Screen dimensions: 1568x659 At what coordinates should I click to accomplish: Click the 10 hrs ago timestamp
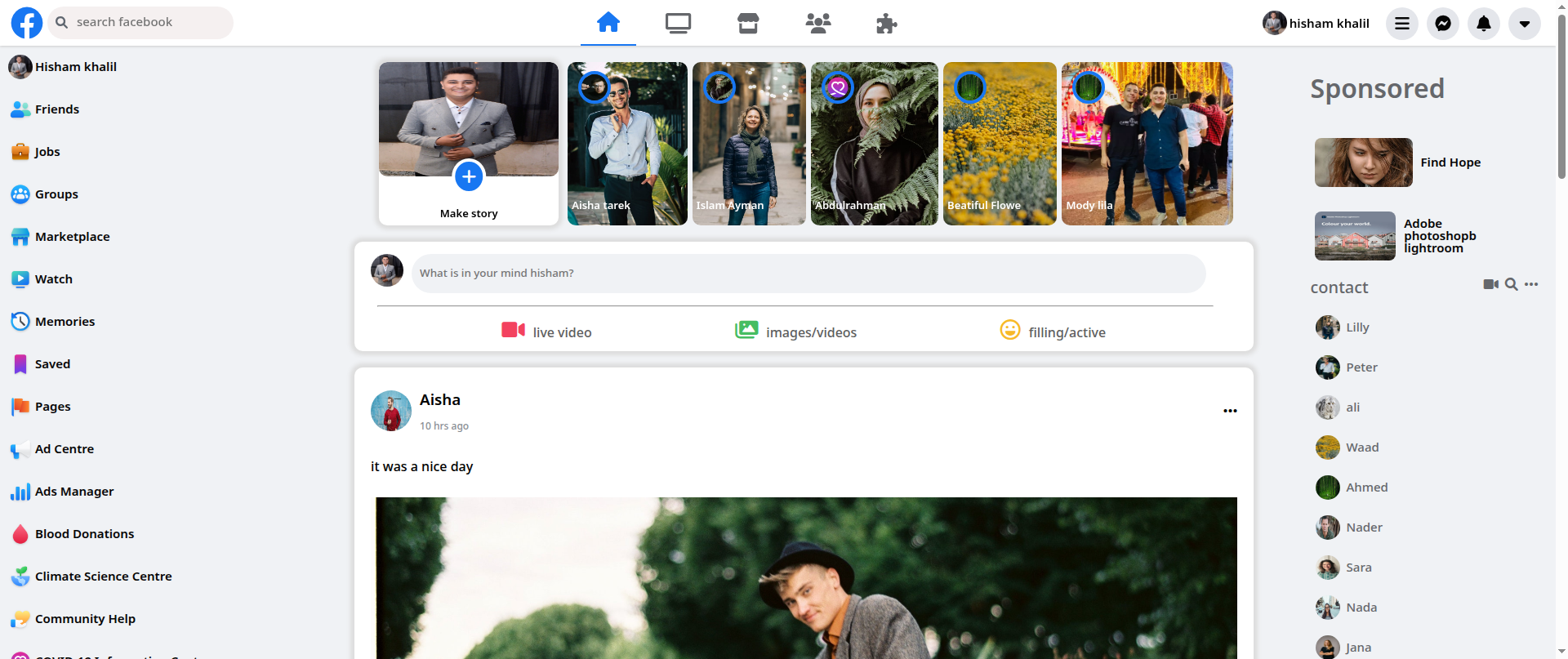(444, 426)
